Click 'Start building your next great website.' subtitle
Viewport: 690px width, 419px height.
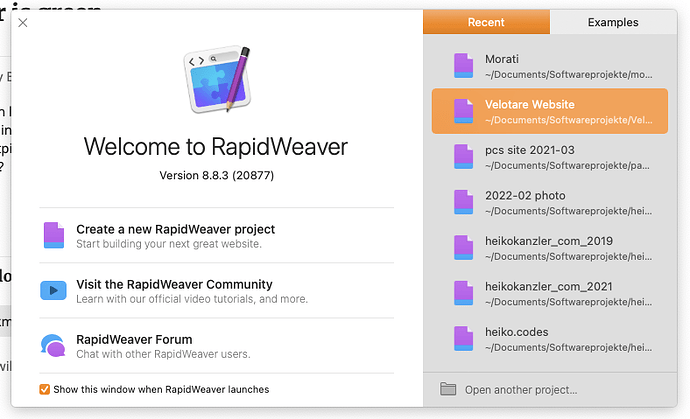tap(169, 244)
